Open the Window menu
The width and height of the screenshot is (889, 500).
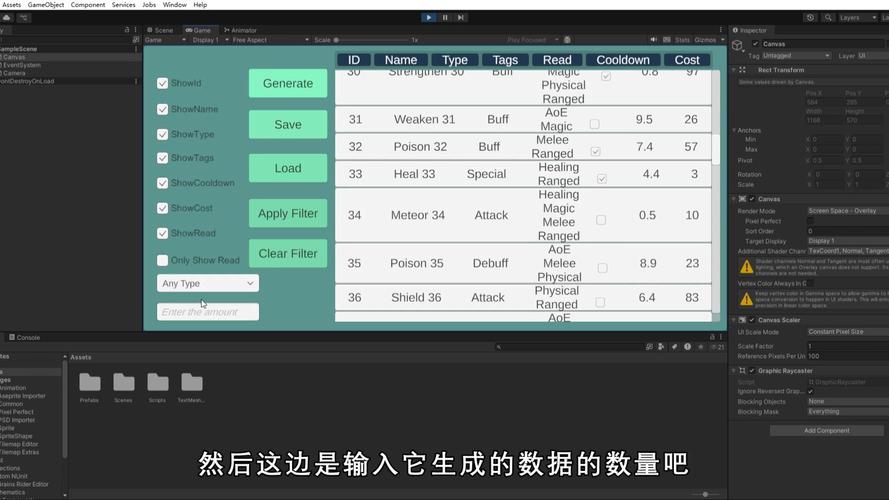coord(175,5)
